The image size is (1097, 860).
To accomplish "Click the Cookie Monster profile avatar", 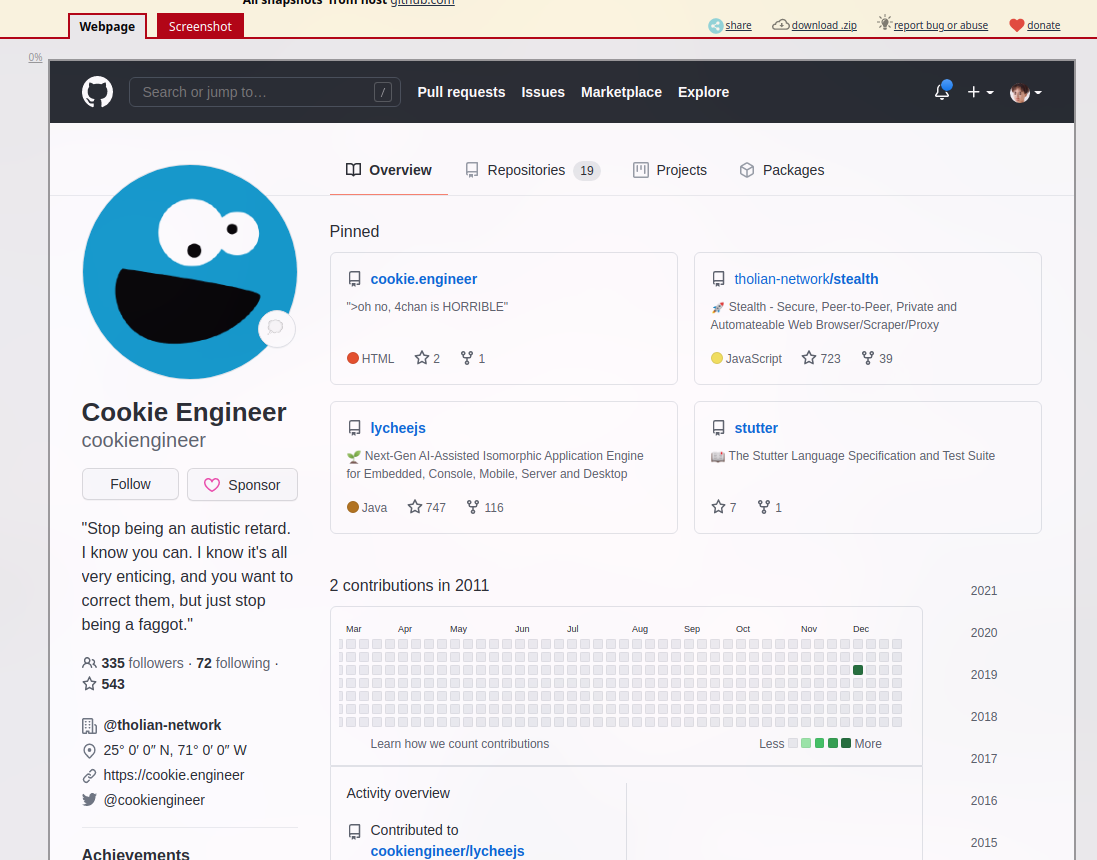I will pyautogui.click(x=190, y=272).
